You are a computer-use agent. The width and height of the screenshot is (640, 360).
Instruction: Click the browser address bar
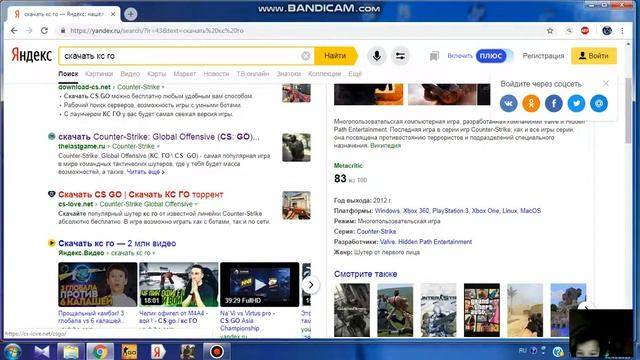point(302,31)
